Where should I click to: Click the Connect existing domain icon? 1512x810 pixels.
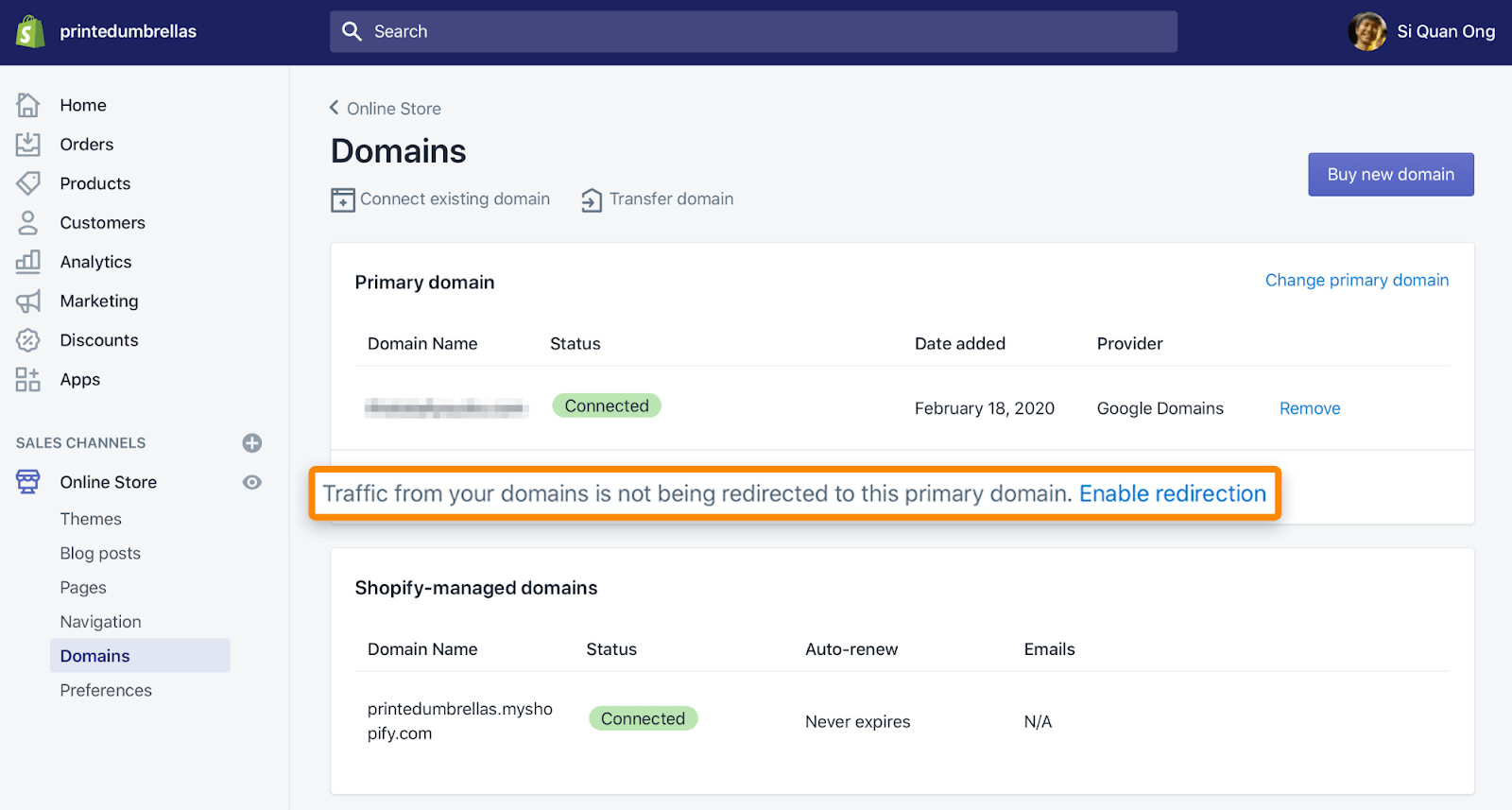coord(343,199)
